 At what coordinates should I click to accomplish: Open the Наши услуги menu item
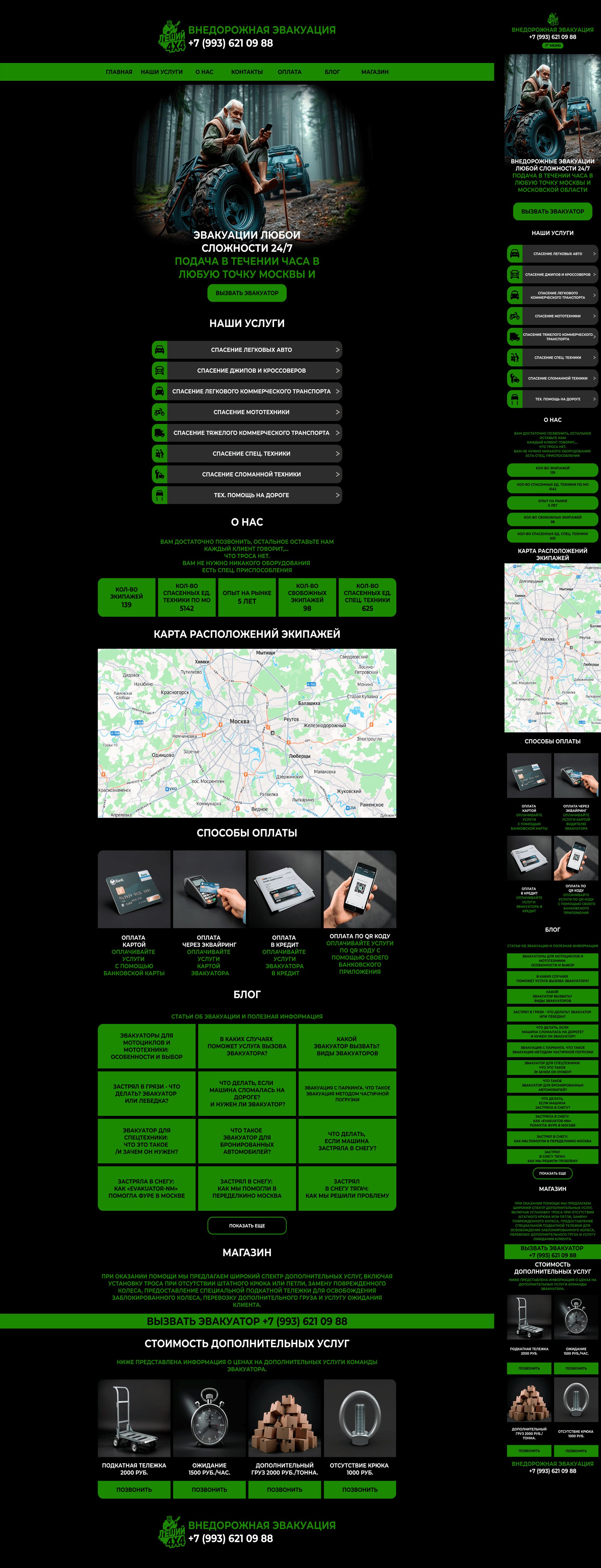tap(161, 72)
